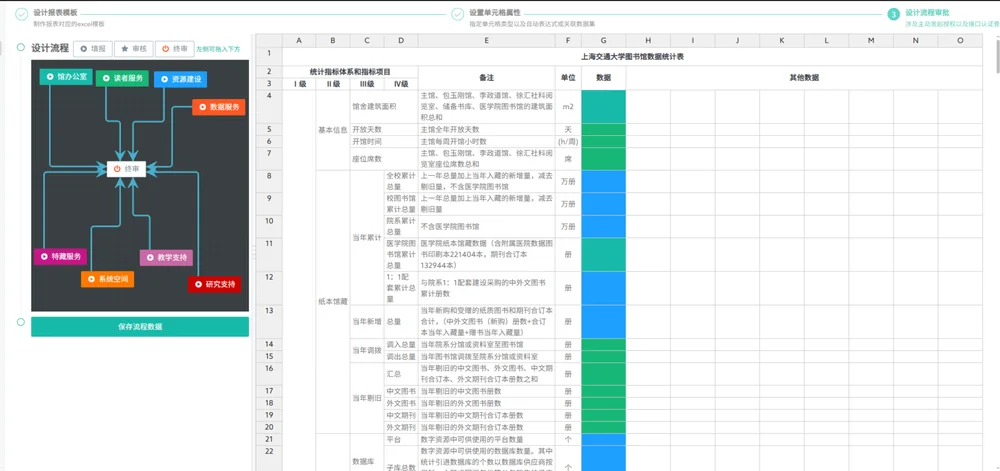Click the 馆舍建筑面积 cell
The height and width of the screenshot is (471, 1000).
(384, 106)
